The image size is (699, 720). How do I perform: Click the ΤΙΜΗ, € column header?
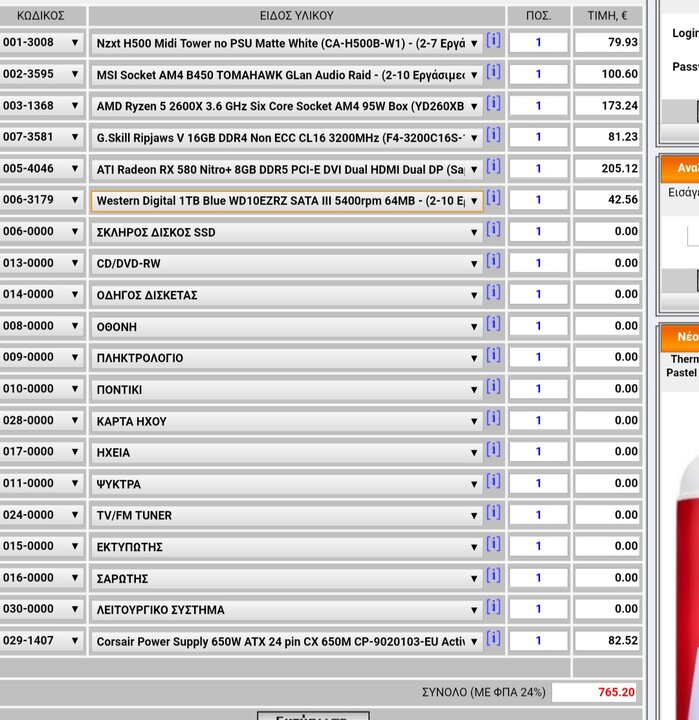[607, 16]
